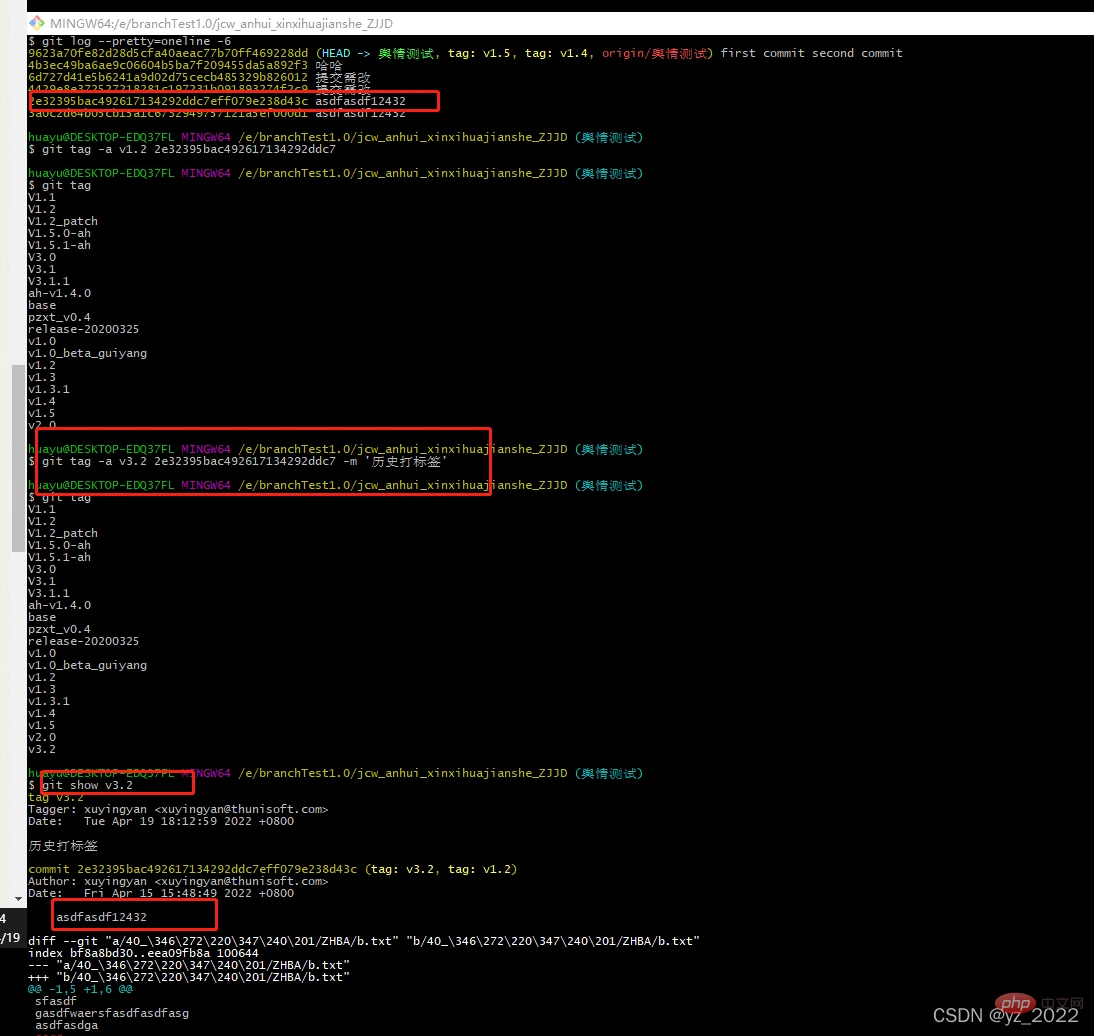Click the '@@ -1,5 +1,6 @@' hunk header

tap(80, 989)
